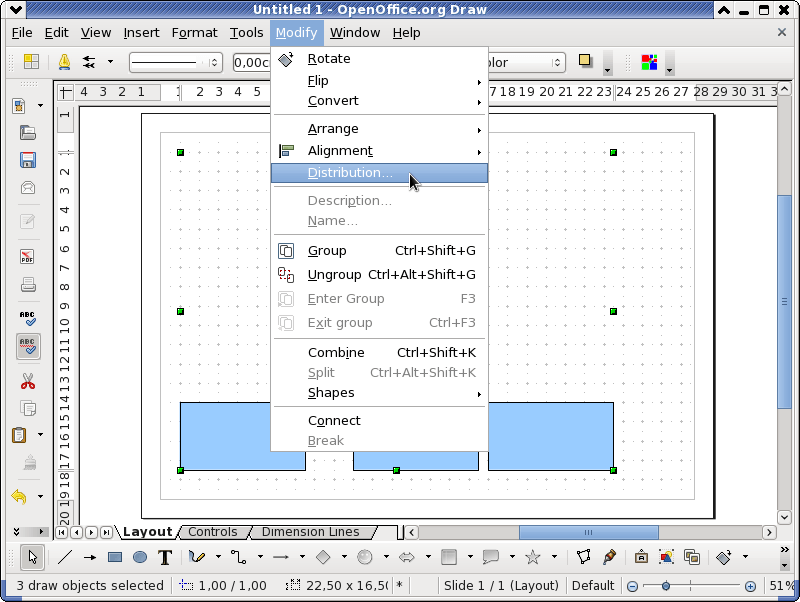
Task: Open the Gallery icon
Action: (x=692, y=557)
